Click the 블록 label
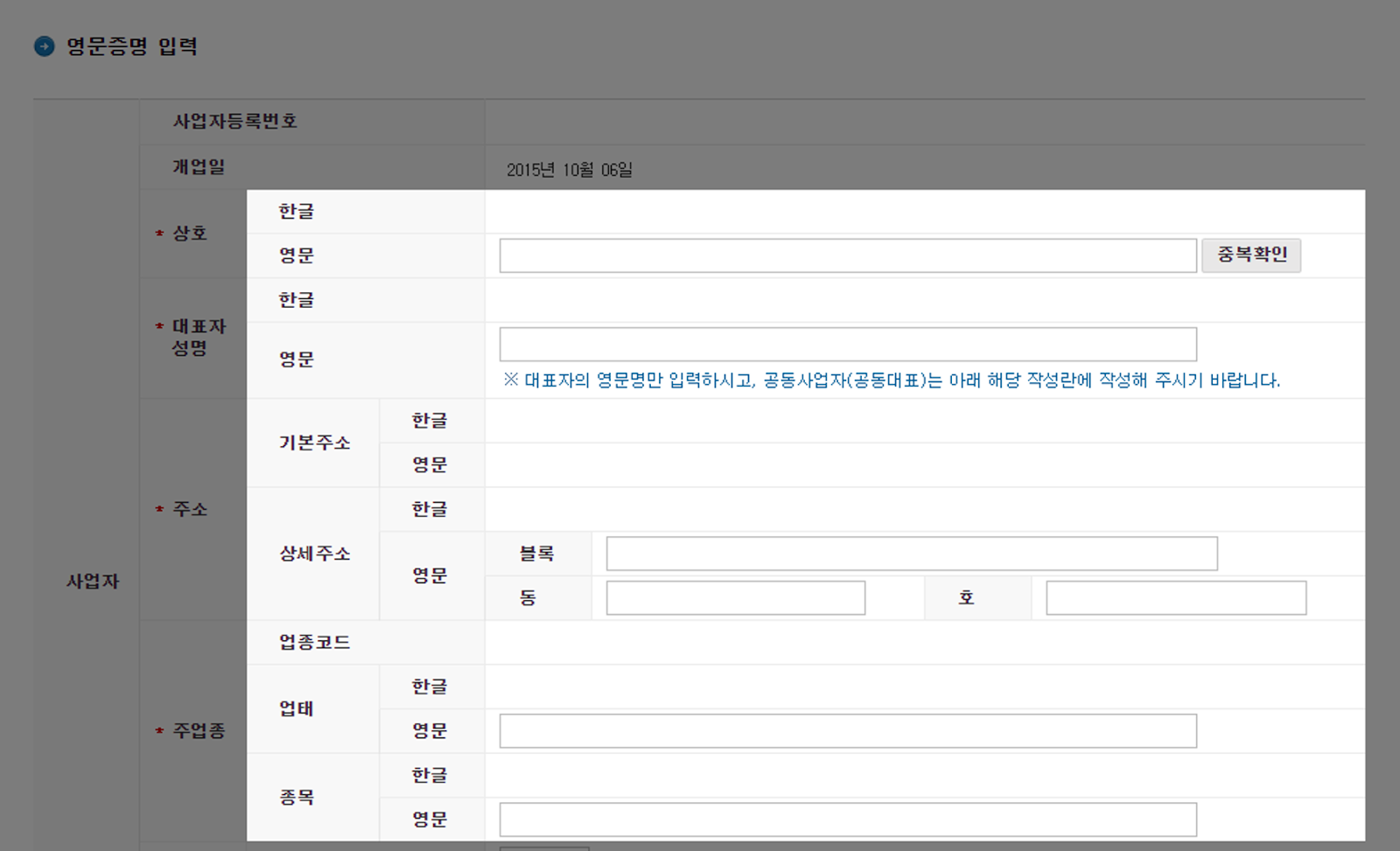The width and height of the screenshot is (1400, 851). tap(536, 554)
